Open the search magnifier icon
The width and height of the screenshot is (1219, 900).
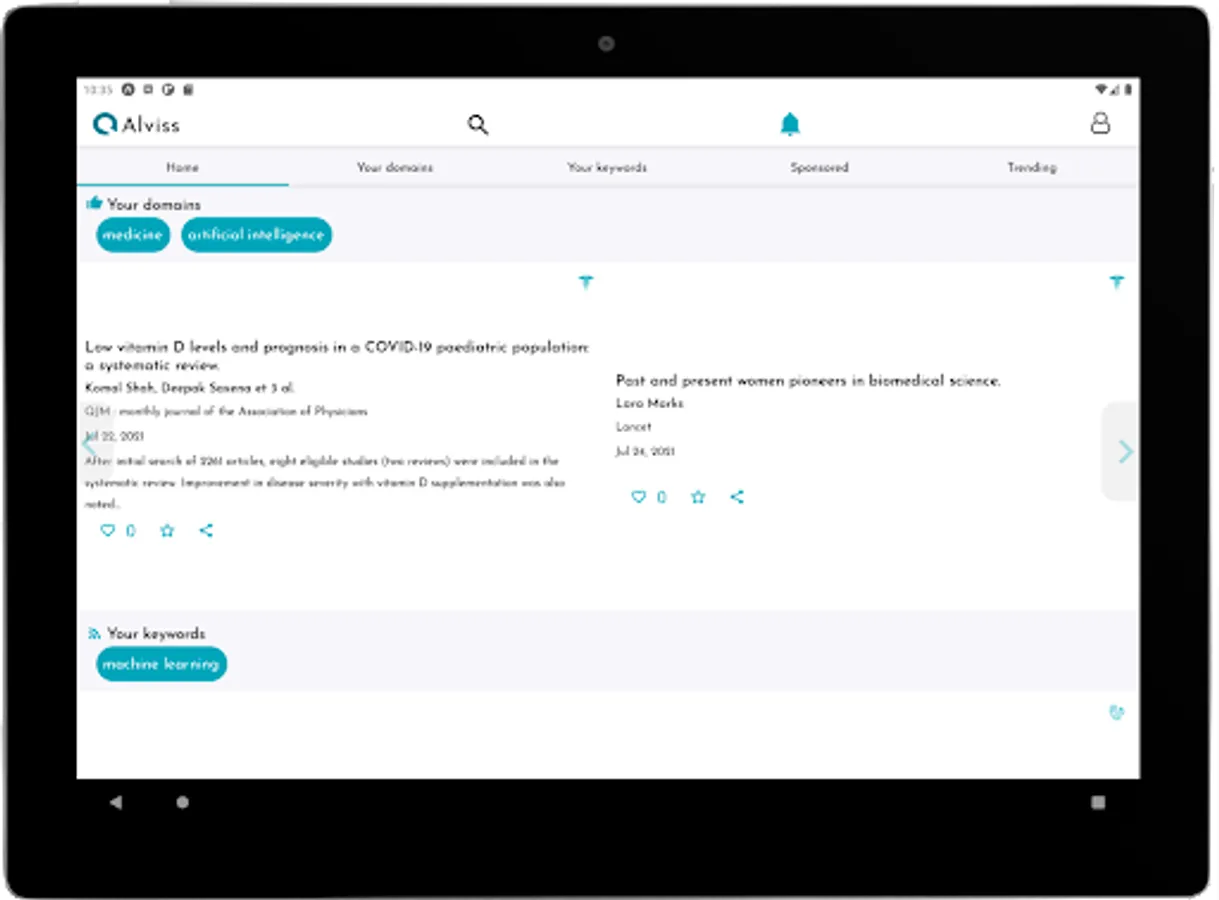coord(478,125)
